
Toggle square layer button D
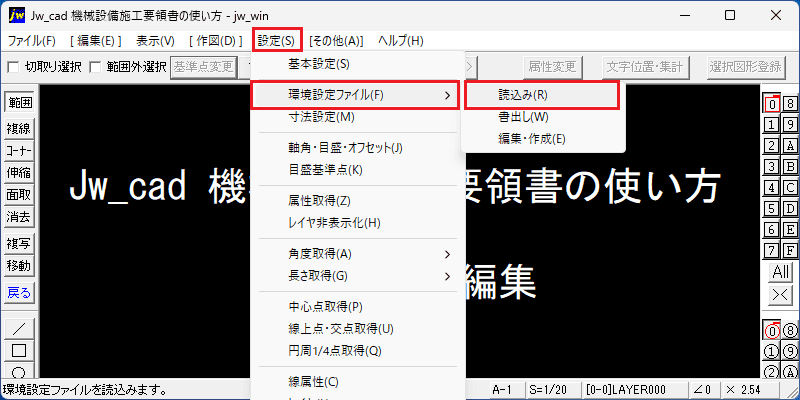(x=790, y=208)
